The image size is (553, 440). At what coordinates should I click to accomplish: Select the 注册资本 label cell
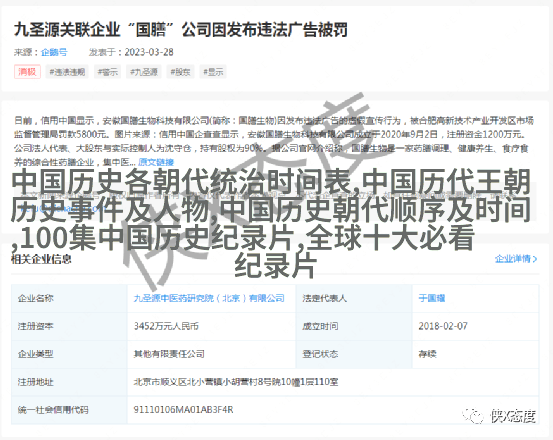point(69,326)
